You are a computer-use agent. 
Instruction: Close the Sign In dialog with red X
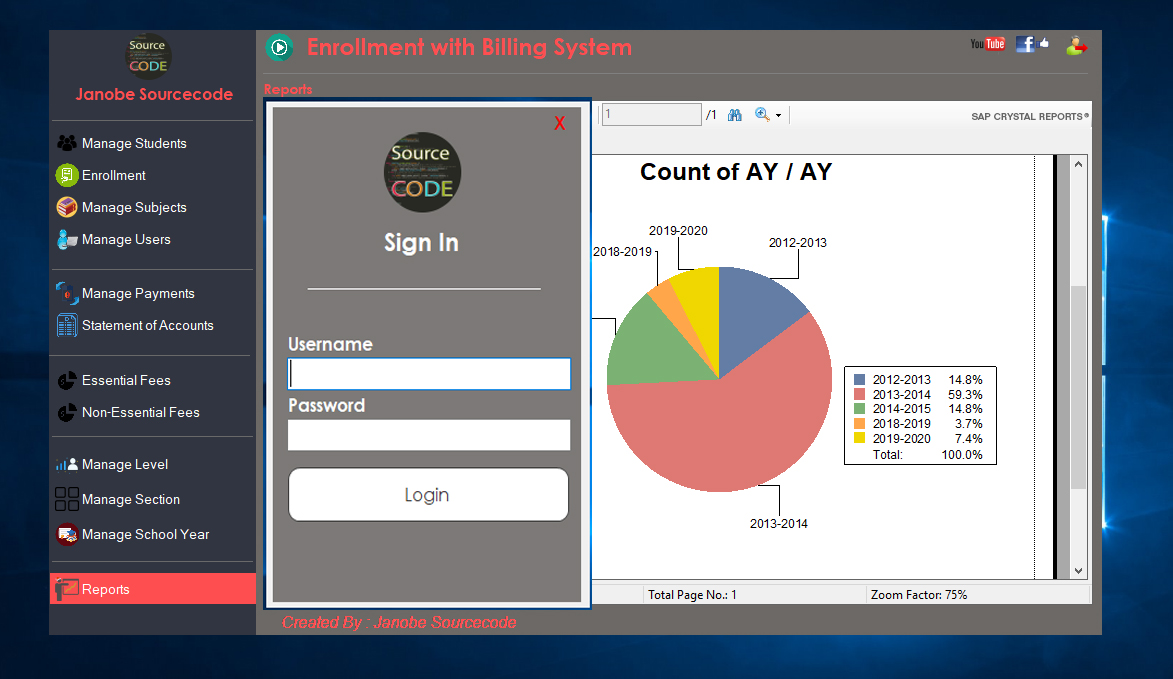[x=560, y=123]
